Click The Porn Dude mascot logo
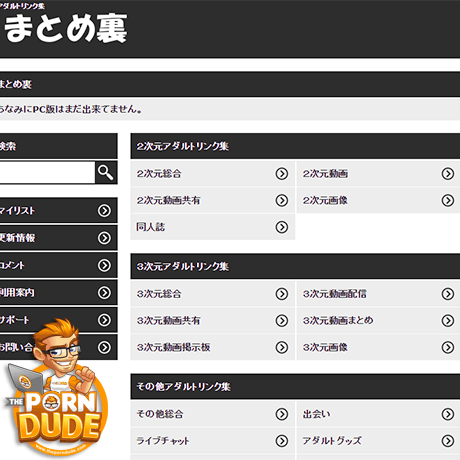Image resolution: width=460 pixels, height=460 pixels. pyautogui.click(x=57, y=388)
